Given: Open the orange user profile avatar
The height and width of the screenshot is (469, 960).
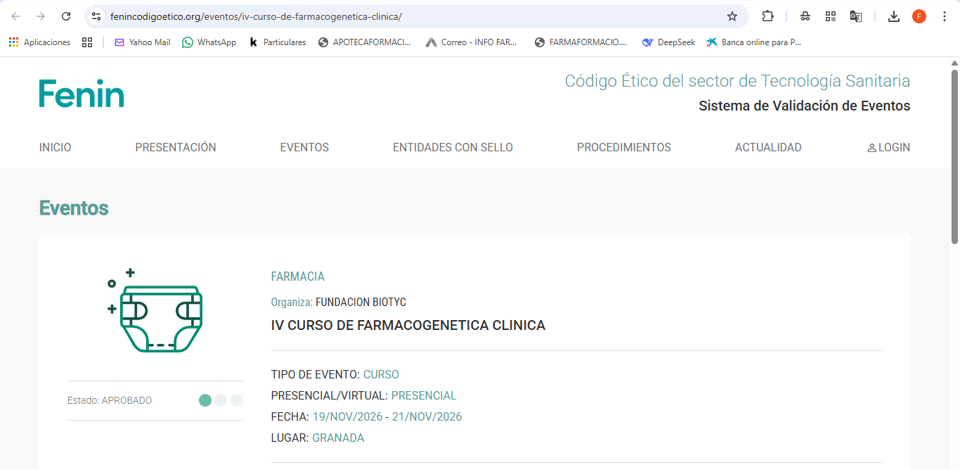Looking at the screenshot, I should [x=919, y=16].
